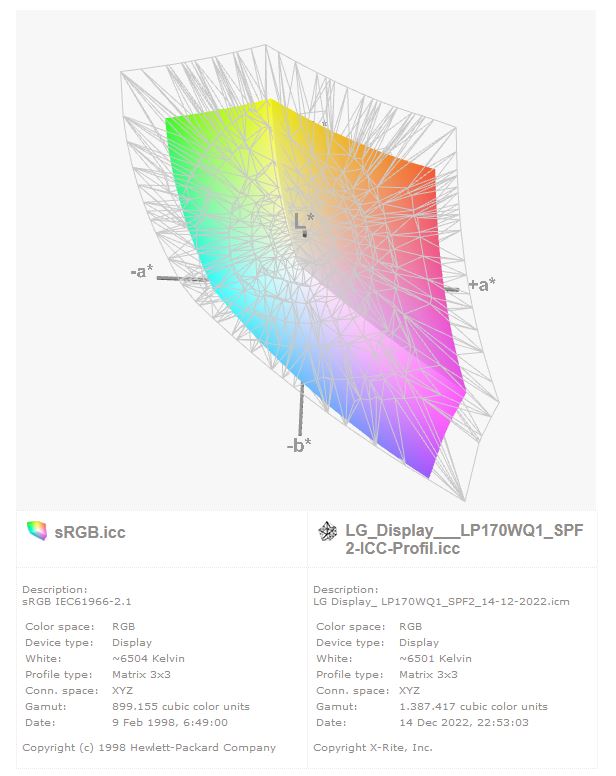The height and width of the screenshot is (776, 616).
Task: Click sRGB Color space value RGB
Action: pyautogui.click(x=124, y=627)
